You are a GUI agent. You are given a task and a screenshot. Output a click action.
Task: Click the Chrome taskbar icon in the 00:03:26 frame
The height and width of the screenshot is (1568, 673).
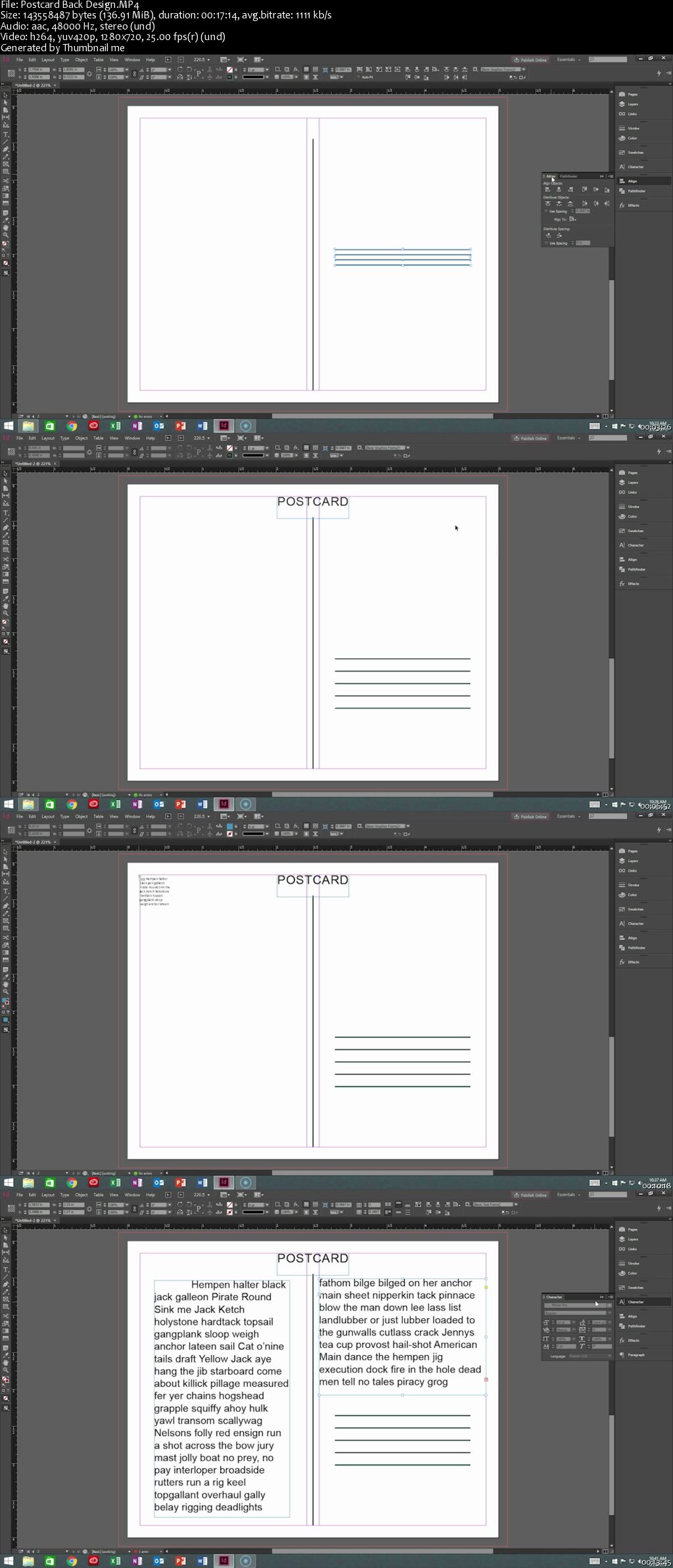(x=72, y=426)
